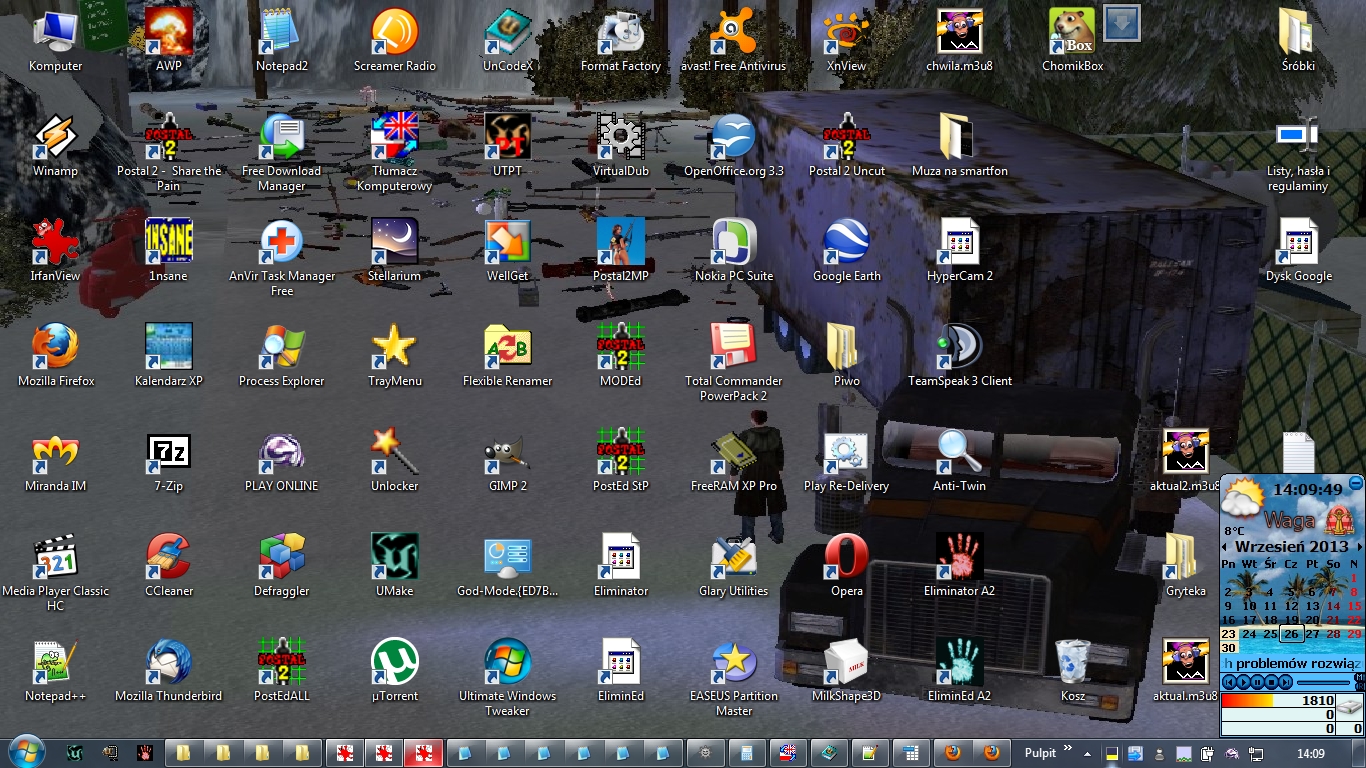
Task: Launch Google Earth
Action: point(846,250)
